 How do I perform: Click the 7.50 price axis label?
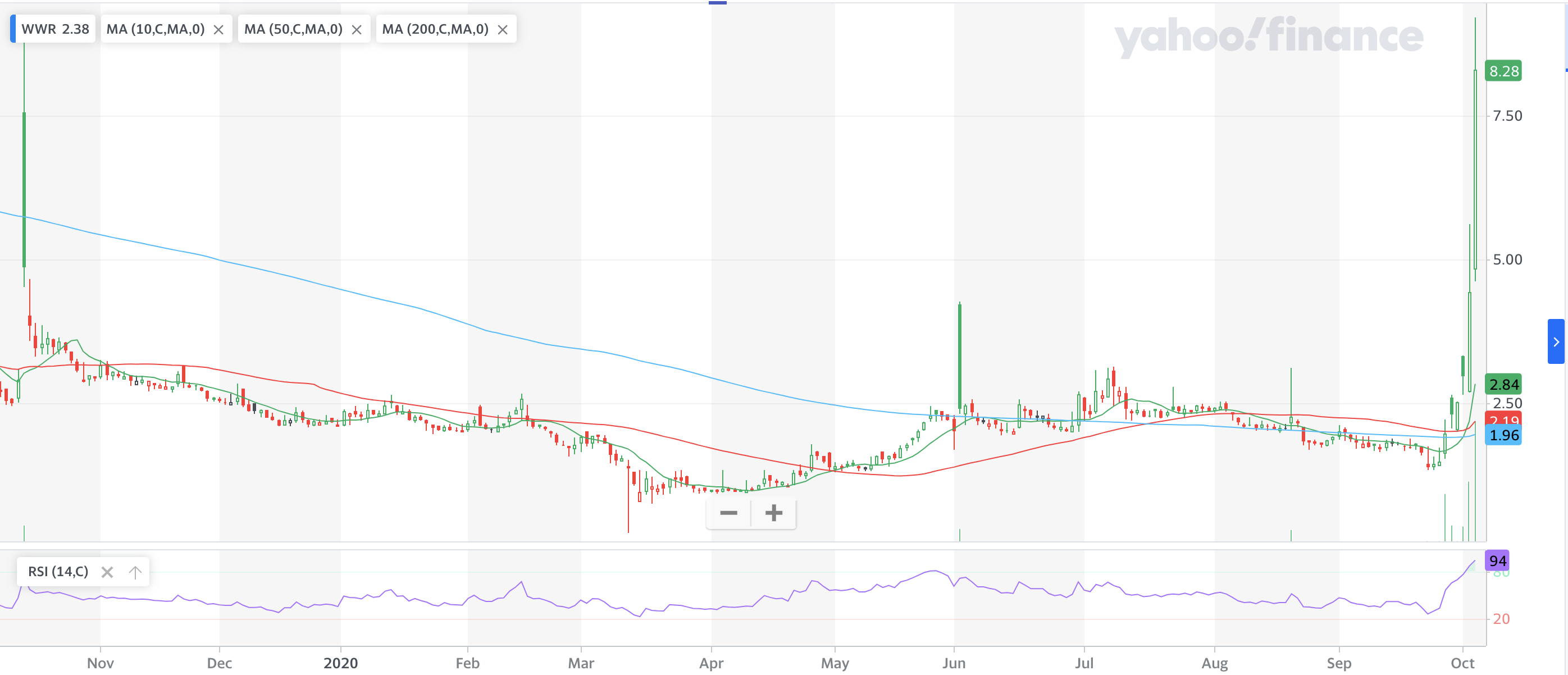tap(1507, 116)
